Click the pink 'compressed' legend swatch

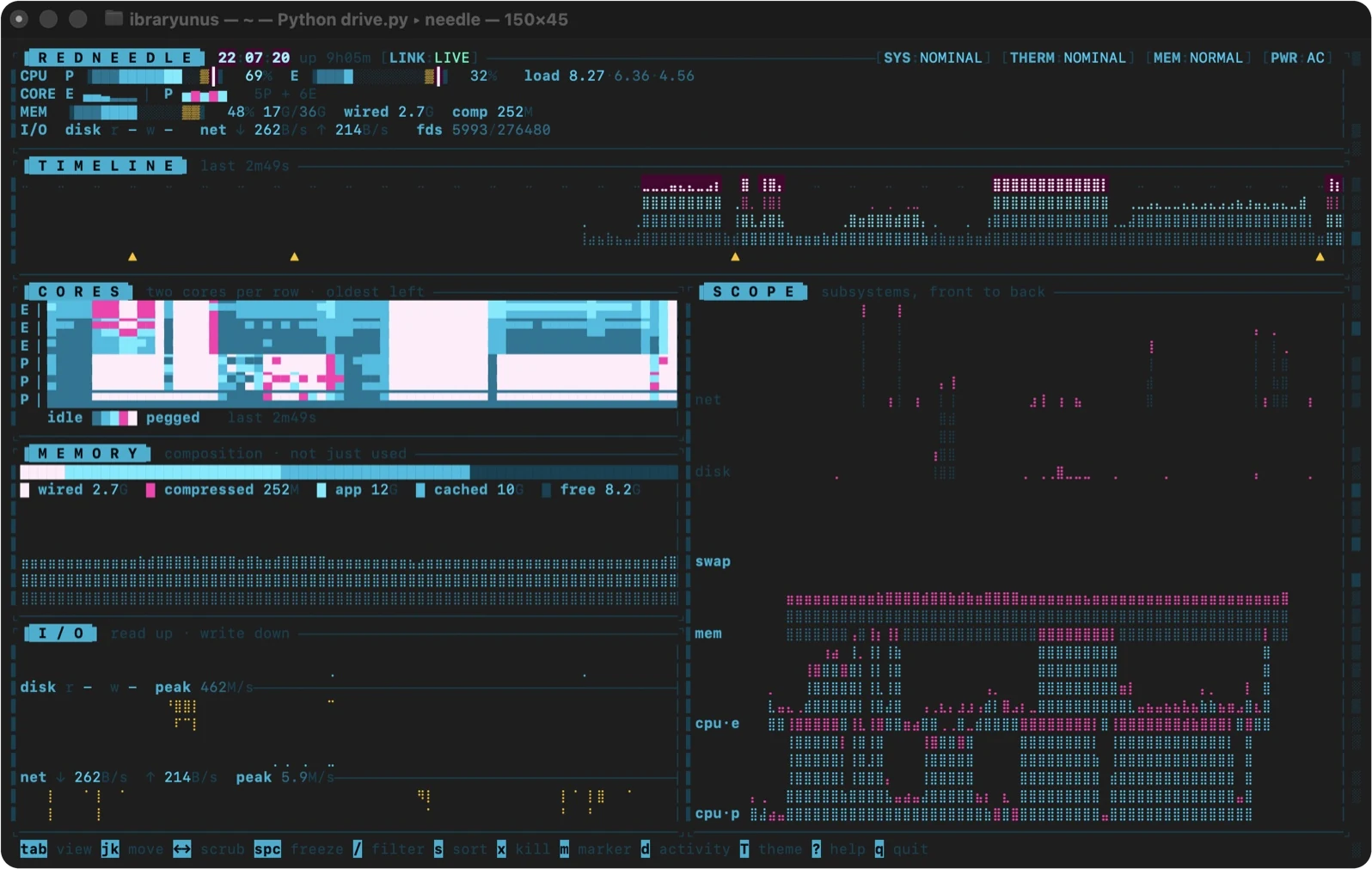(150, 490)
